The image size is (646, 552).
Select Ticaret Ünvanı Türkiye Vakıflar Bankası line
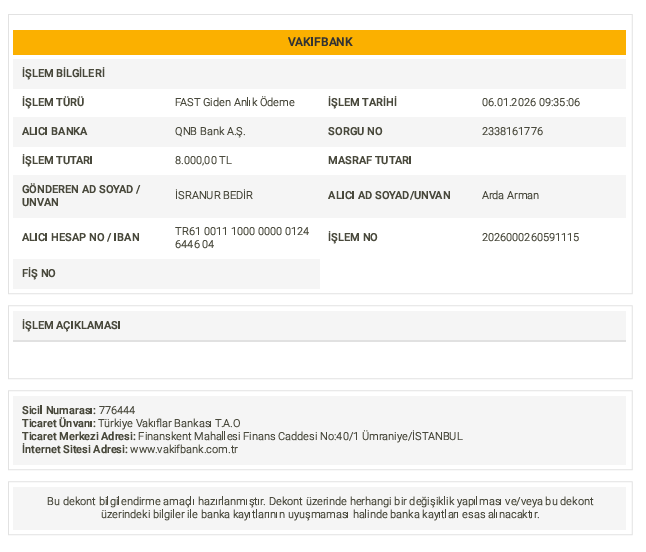coord(131,423)
